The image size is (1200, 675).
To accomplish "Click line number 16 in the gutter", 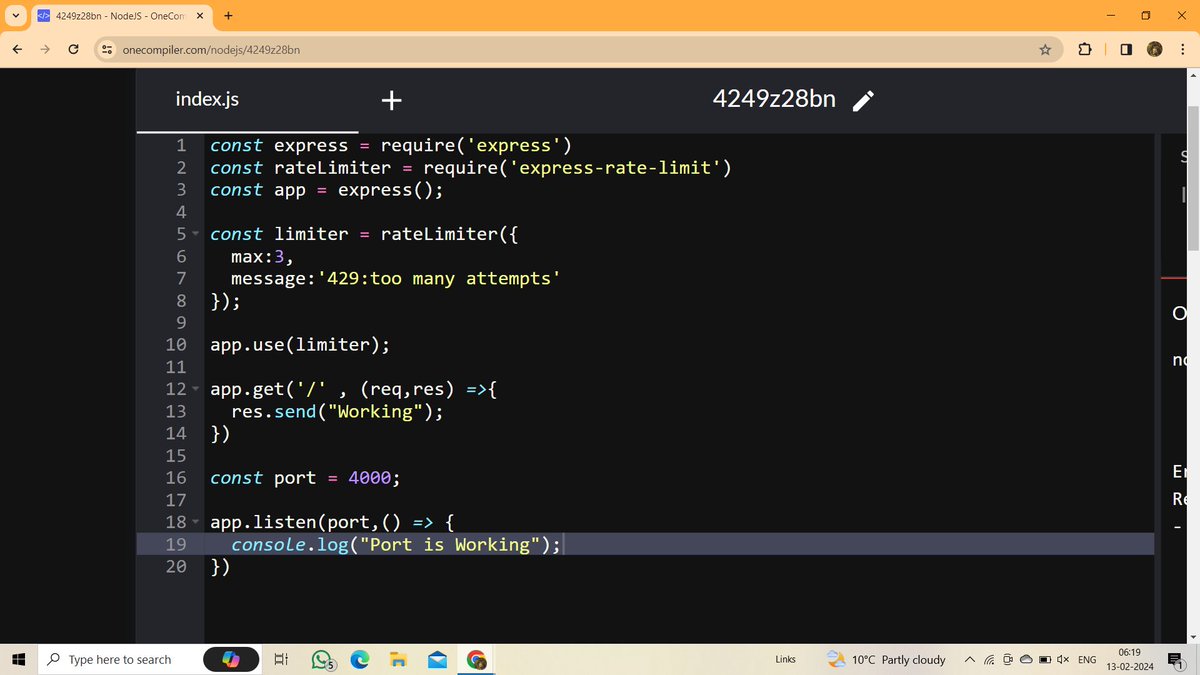I will click(176, 478).
